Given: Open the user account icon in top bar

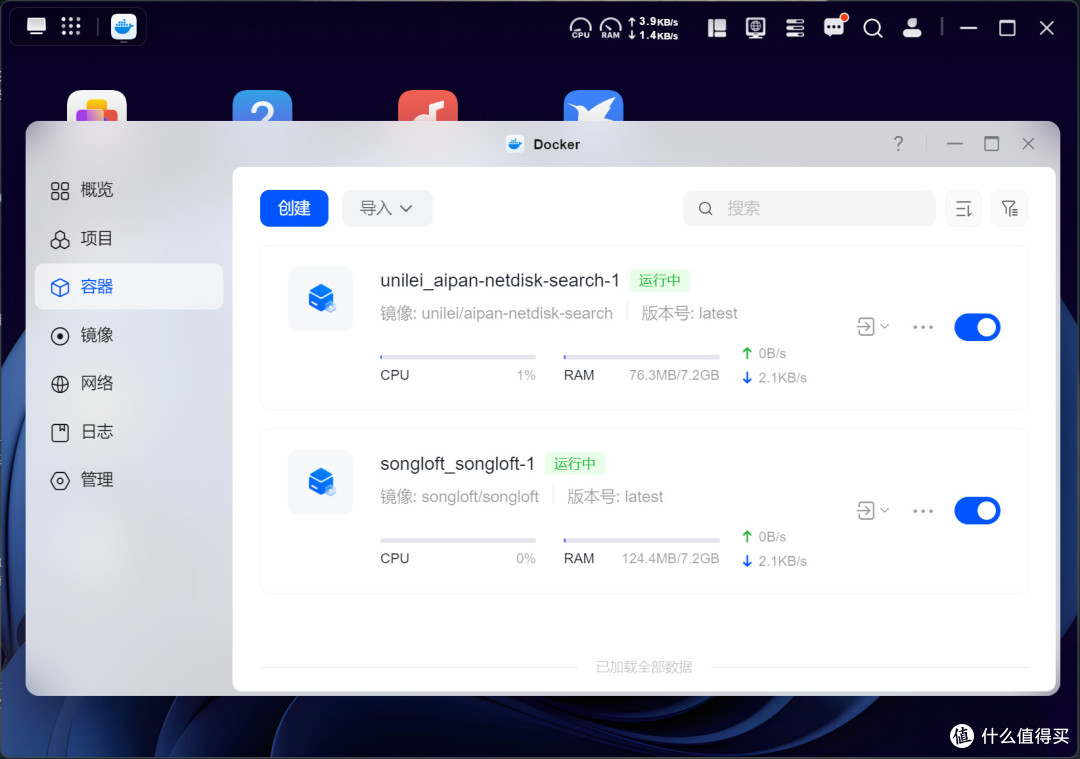Looking at the screenshot, I should [912, 28].
